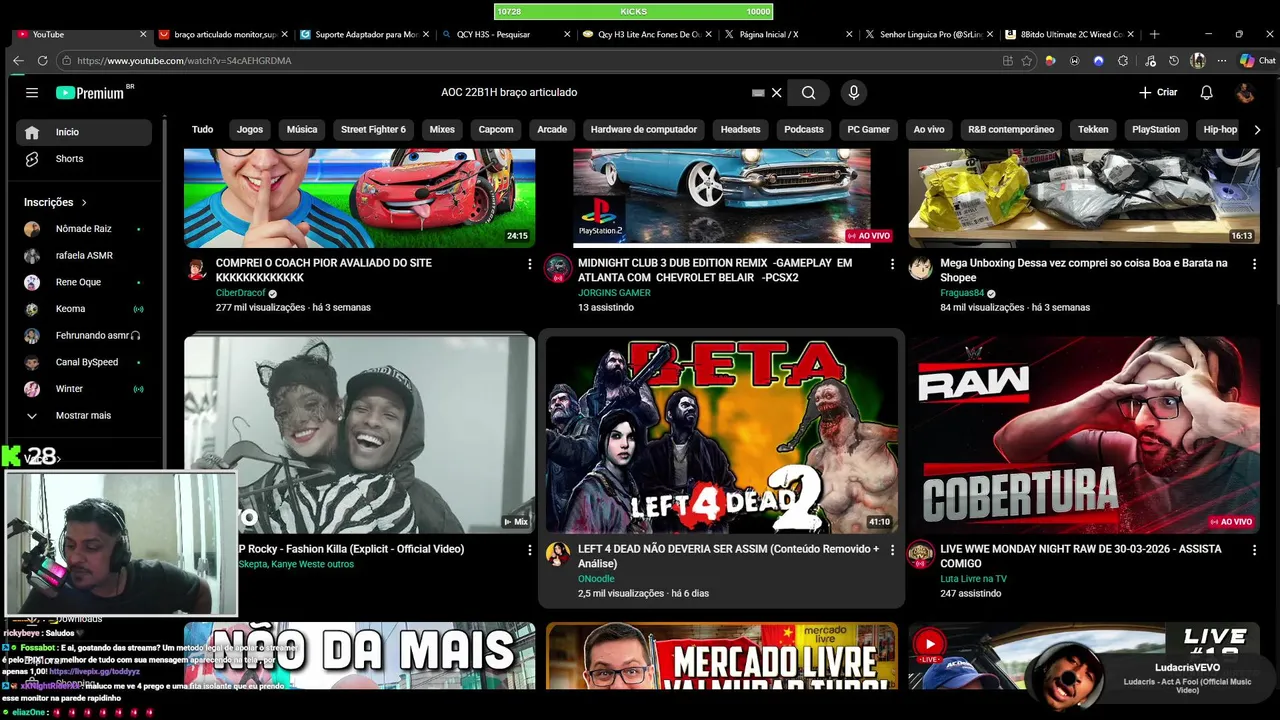Screen dimensions: 1280x720
Task: Clear the search box with the X icon
Action: [x=776, y=92]
